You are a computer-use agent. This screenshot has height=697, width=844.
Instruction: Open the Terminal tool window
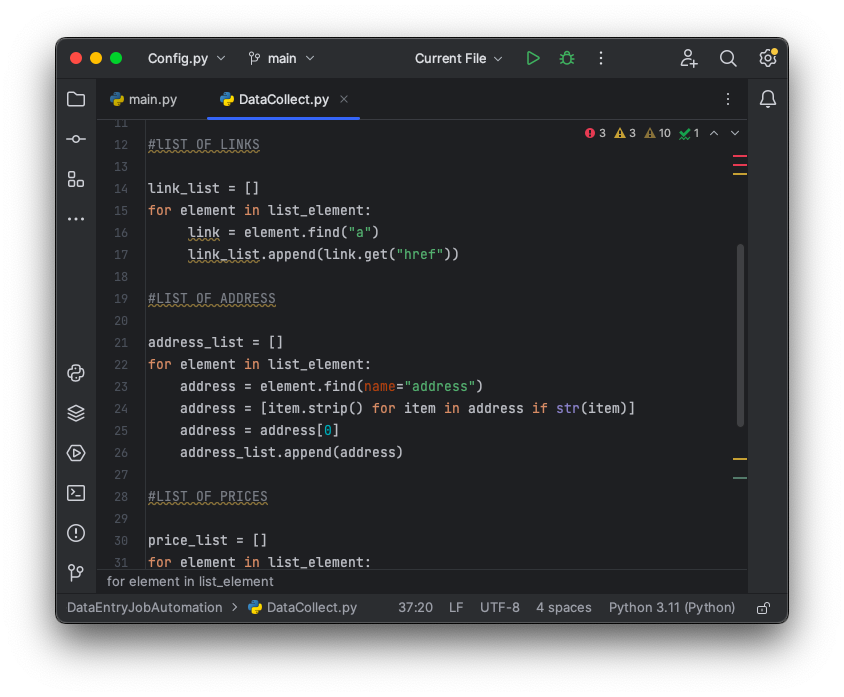[x=76, y=493]
